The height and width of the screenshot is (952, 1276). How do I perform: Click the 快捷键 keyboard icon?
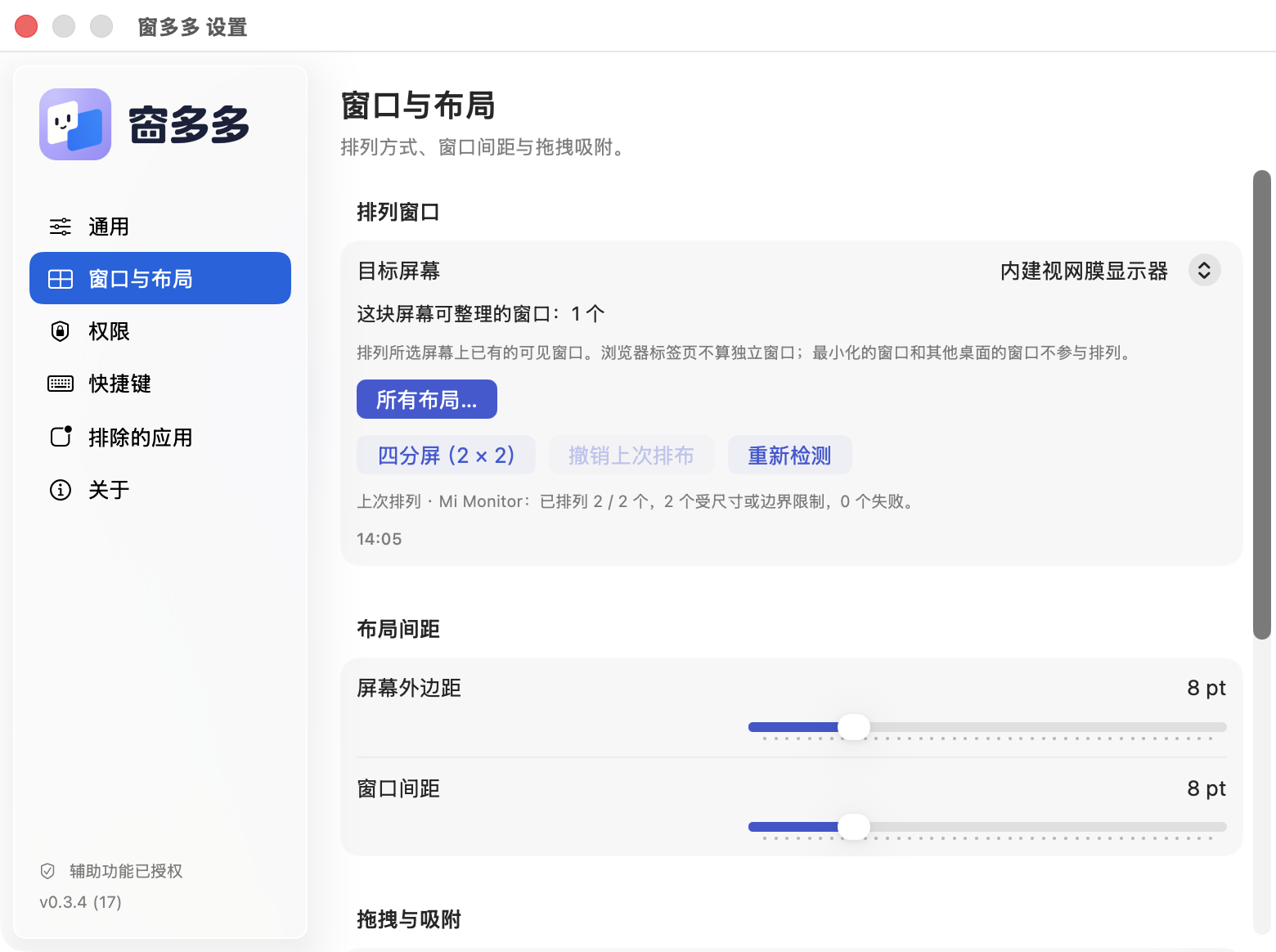61,384
